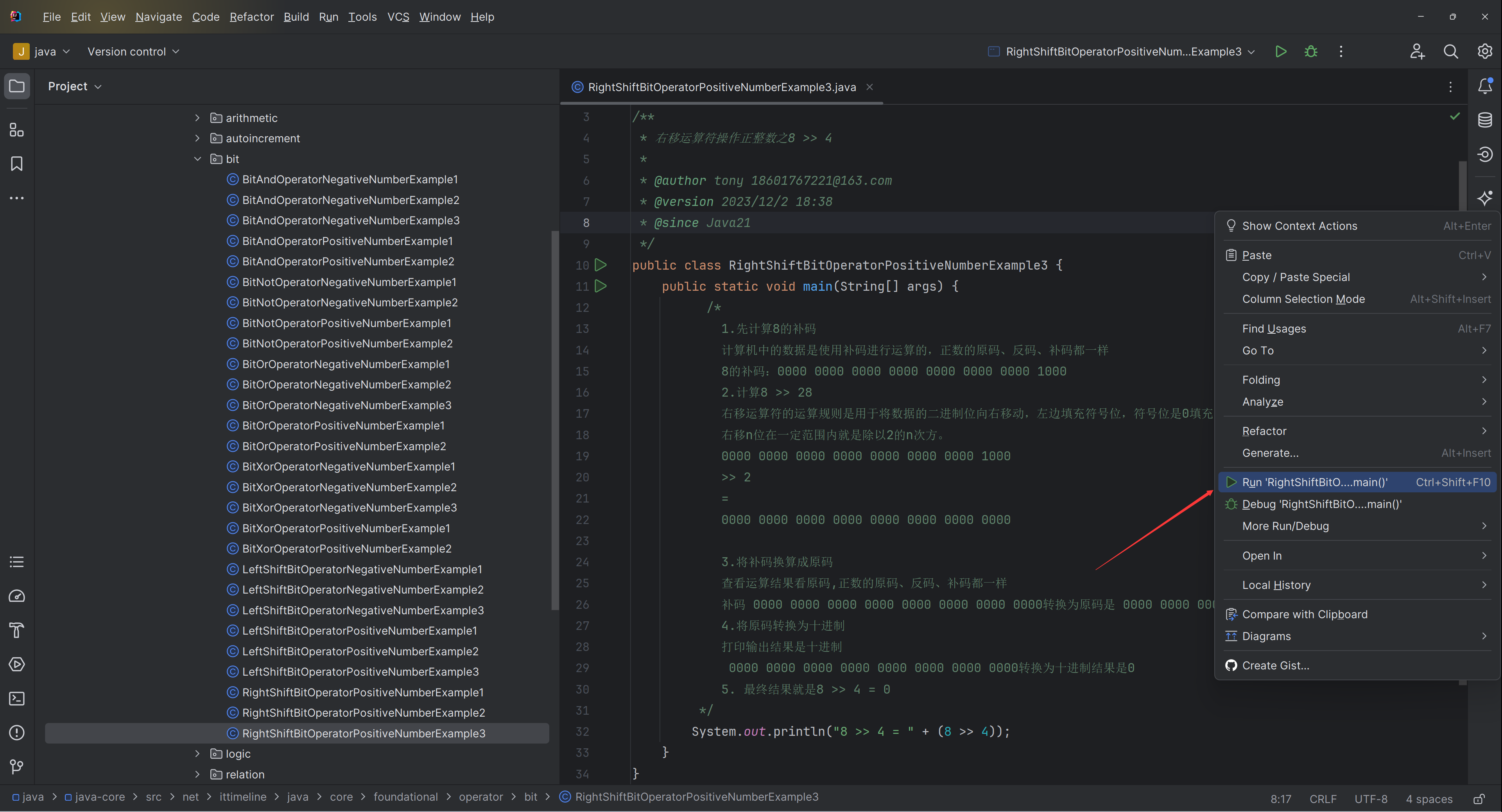Open Notifications bell icon
This screenshot has height=812, width=1502.
tap(1484, 86)
